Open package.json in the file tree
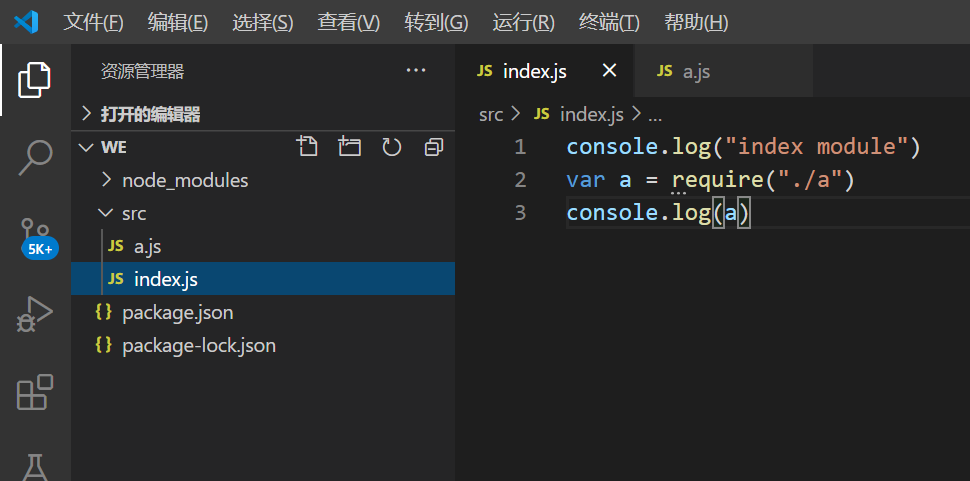 (x=177, y=312)
